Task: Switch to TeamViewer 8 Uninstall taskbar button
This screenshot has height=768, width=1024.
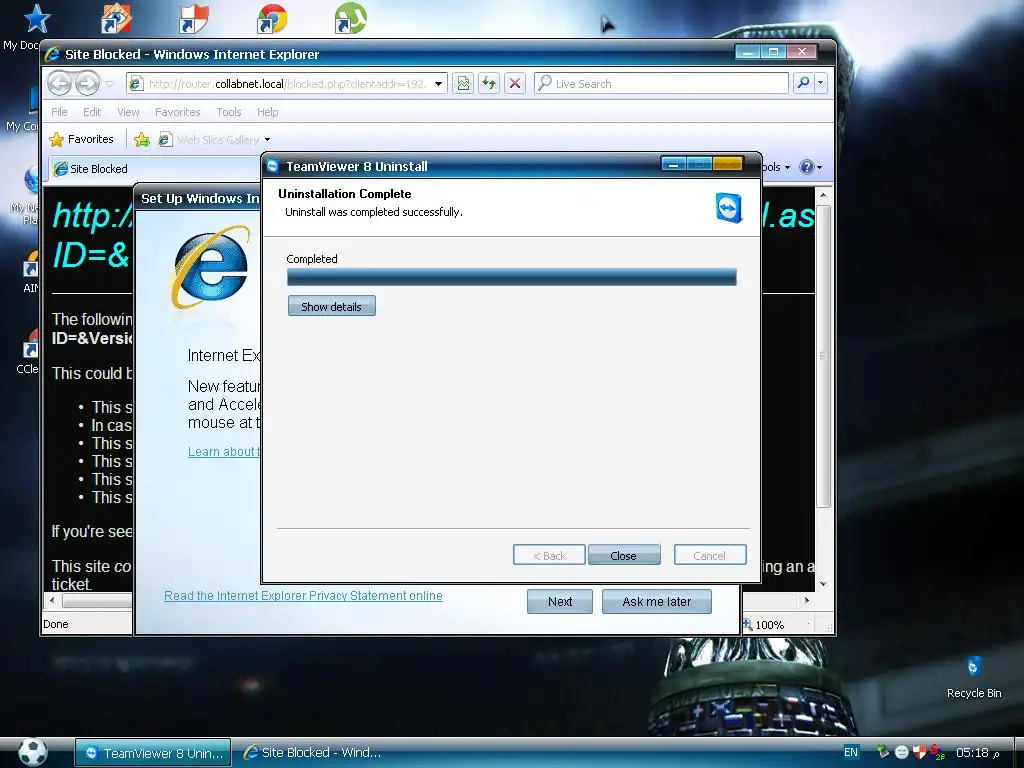Action: (153, 752)
